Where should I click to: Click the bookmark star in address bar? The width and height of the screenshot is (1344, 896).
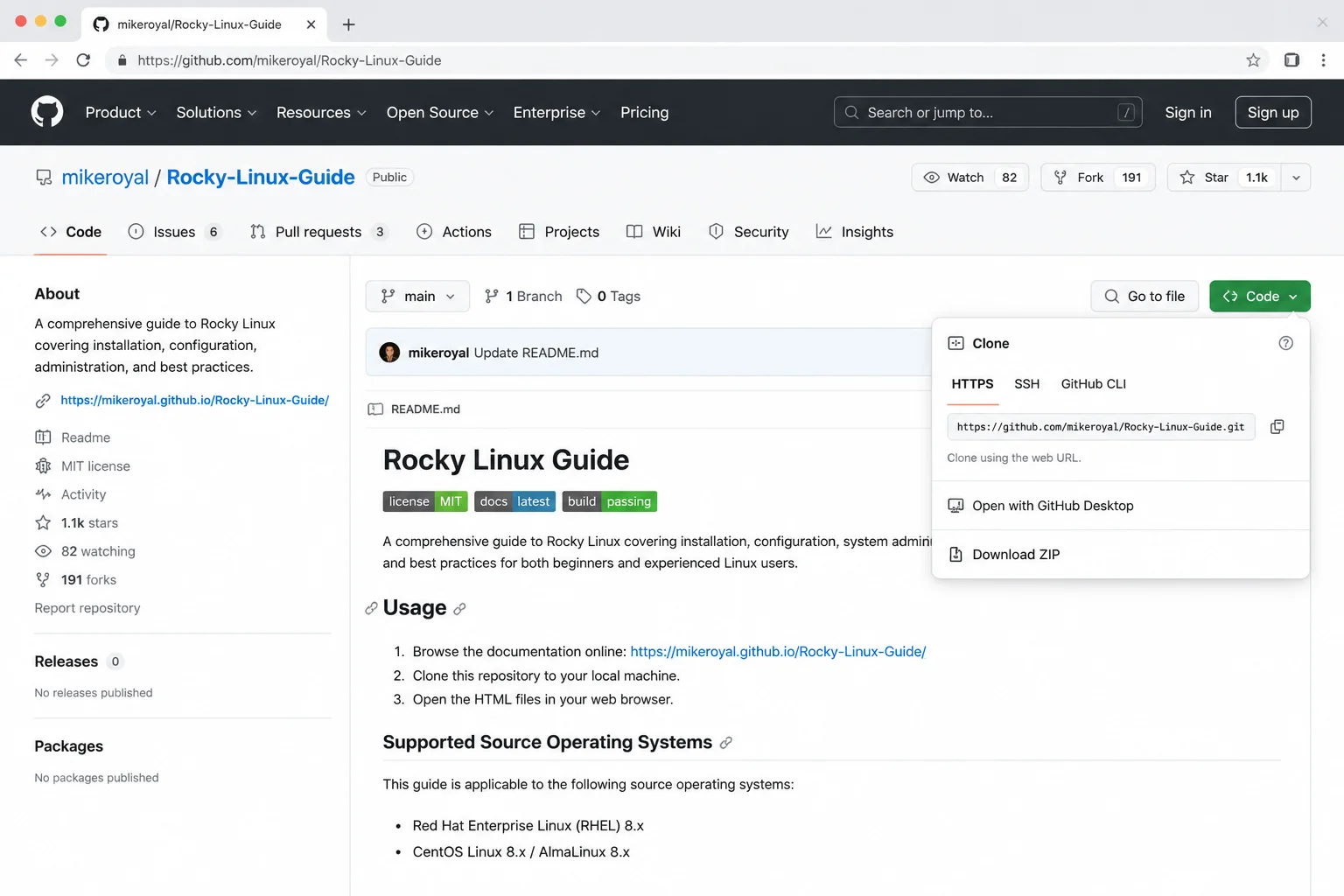click(x=1253, y=60)
